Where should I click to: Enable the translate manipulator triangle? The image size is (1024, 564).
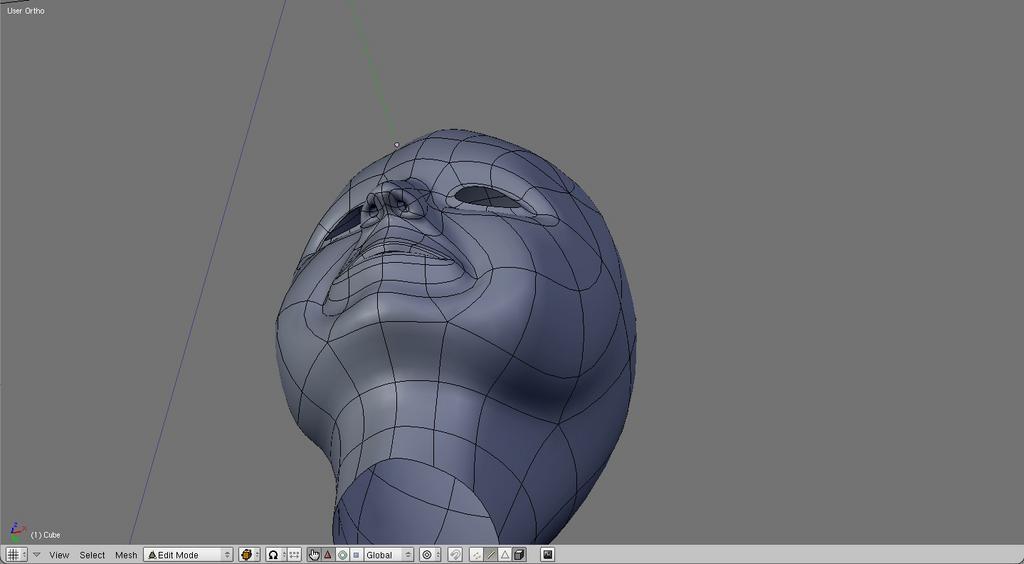click(328, 555)
